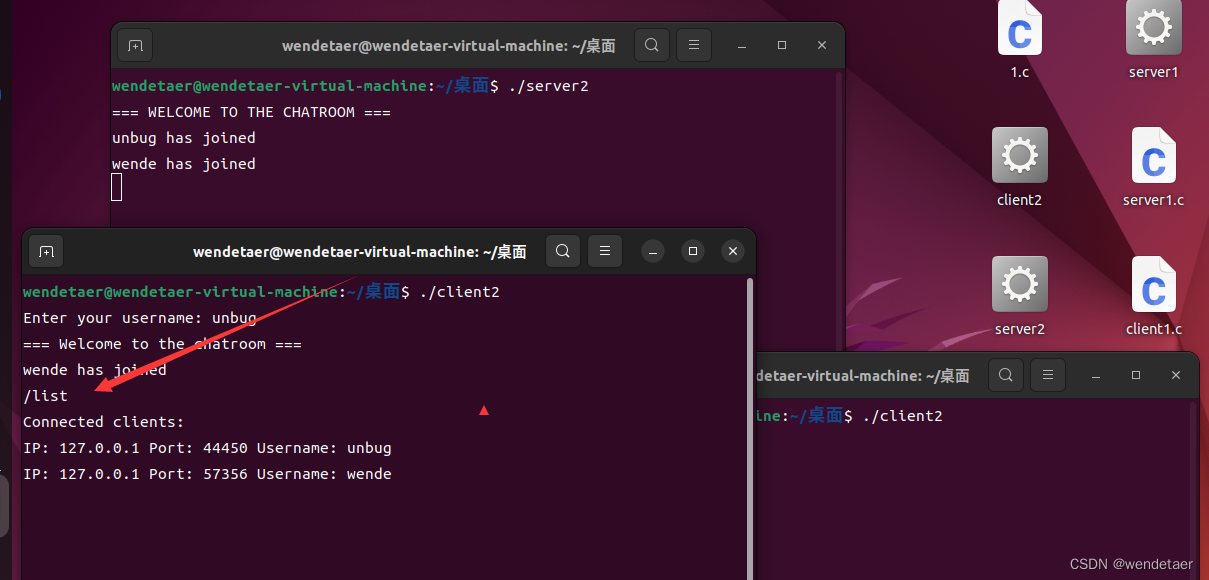Select the server1.c file icon

pos(1153,166)
